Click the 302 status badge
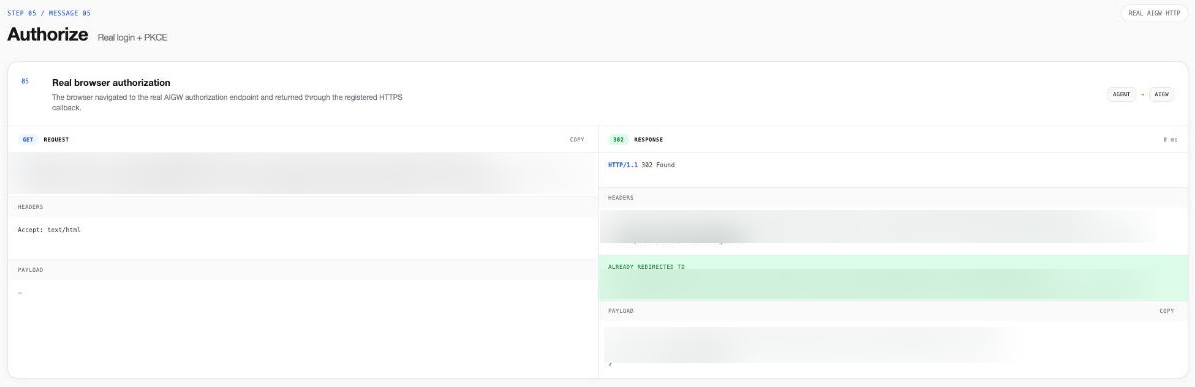1195x387 pixels. click(x=617, y=139)
